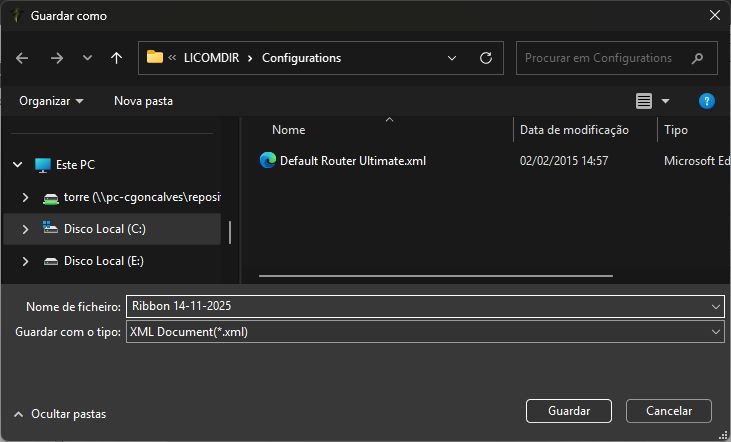Image resolution: width=731 pixels, height=442 pixels.
Task: Open the Organizar menu
Action: click(51, 101)
